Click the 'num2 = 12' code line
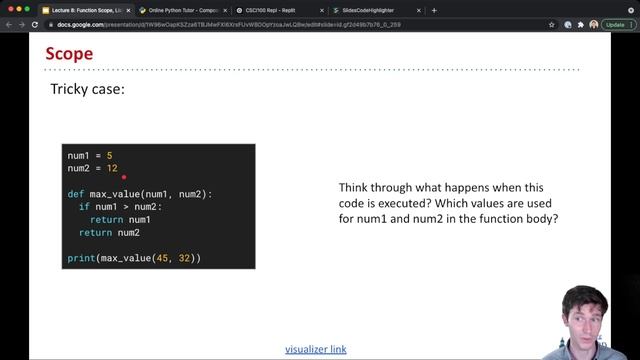 coord(93,168)
